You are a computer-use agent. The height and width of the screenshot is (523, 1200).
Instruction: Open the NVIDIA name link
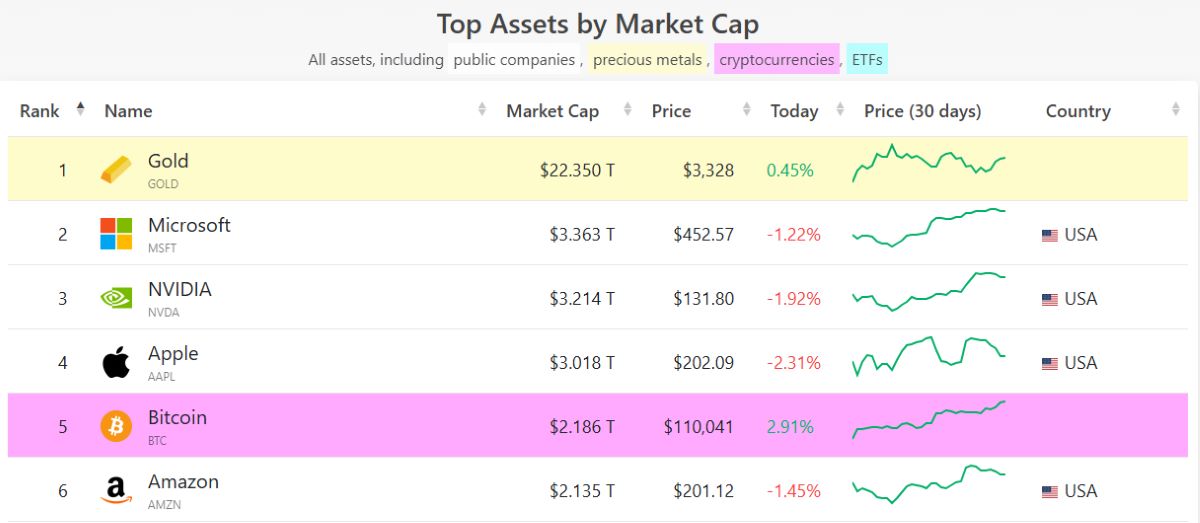(180, 290)
